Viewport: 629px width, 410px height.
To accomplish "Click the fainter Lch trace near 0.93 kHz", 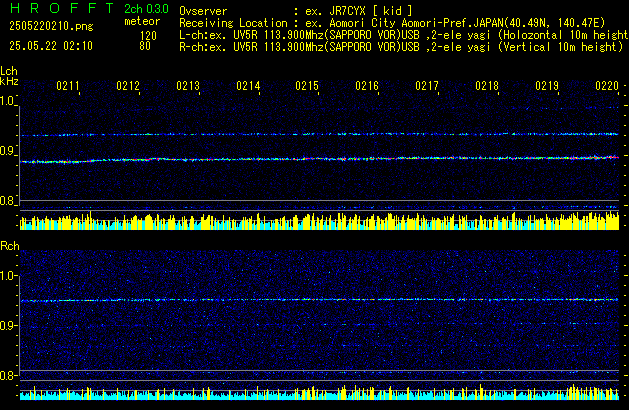I will pyautogui.click(x=319, y=134).
